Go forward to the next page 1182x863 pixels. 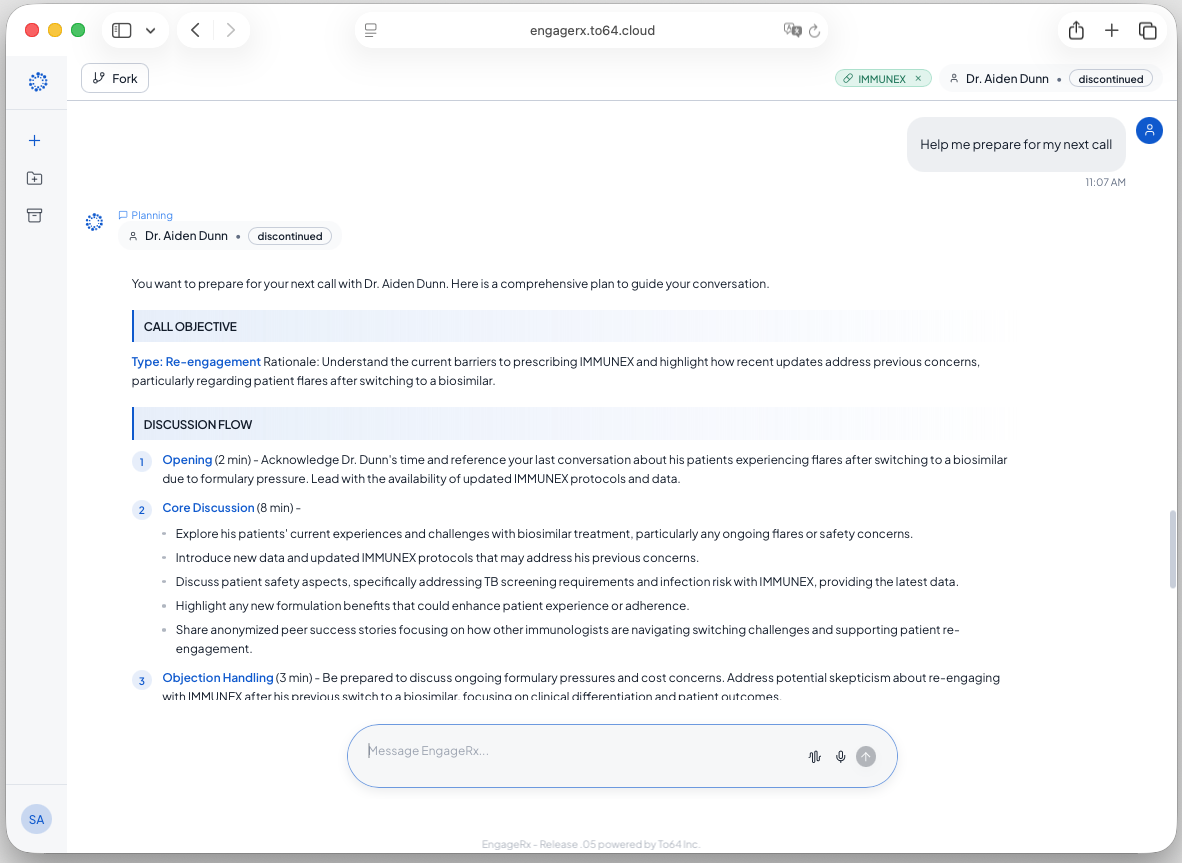231,30
